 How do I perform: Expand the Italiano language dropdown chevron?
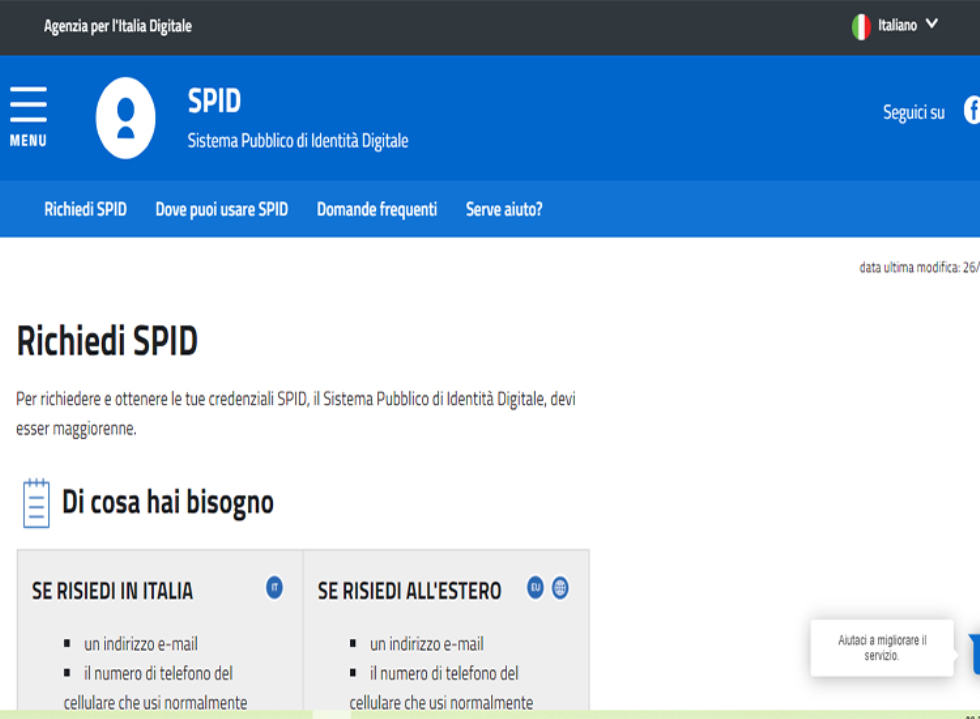(932, 24)
